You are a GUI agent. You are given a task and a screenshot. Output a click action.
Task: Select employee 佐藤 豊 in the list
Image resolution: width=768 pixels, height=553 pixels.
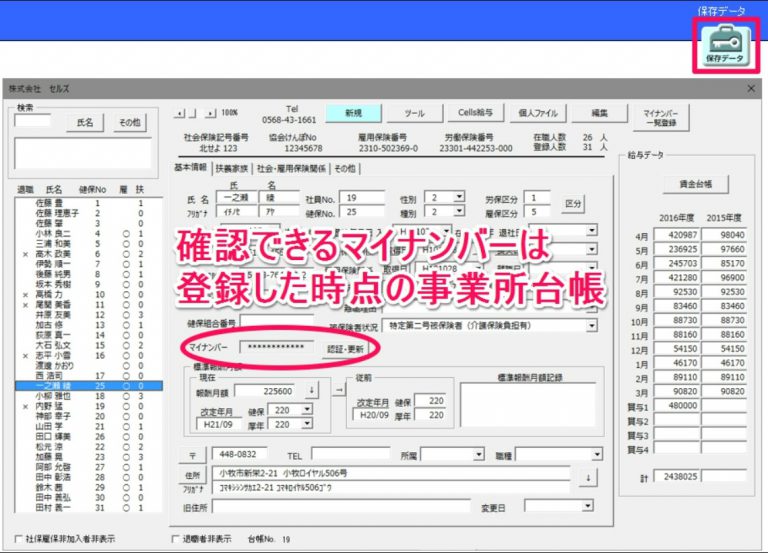click(x=88, y=203)
